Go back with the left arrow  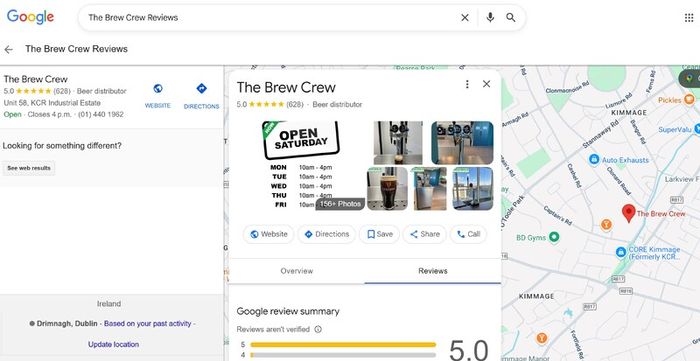8,49
